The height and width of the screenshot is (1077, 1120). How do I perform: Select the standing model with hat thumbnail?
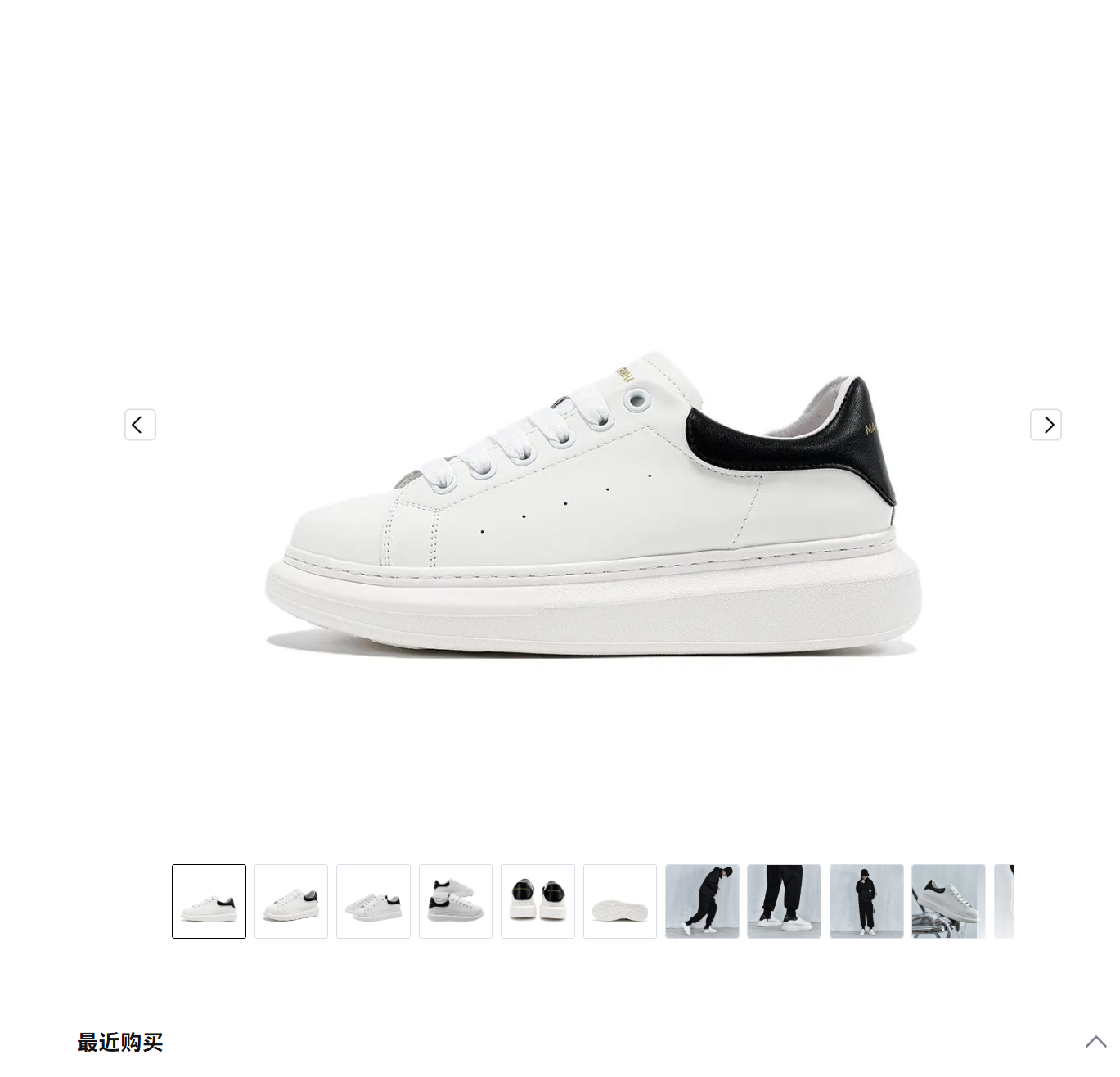(x=866, y=901)
